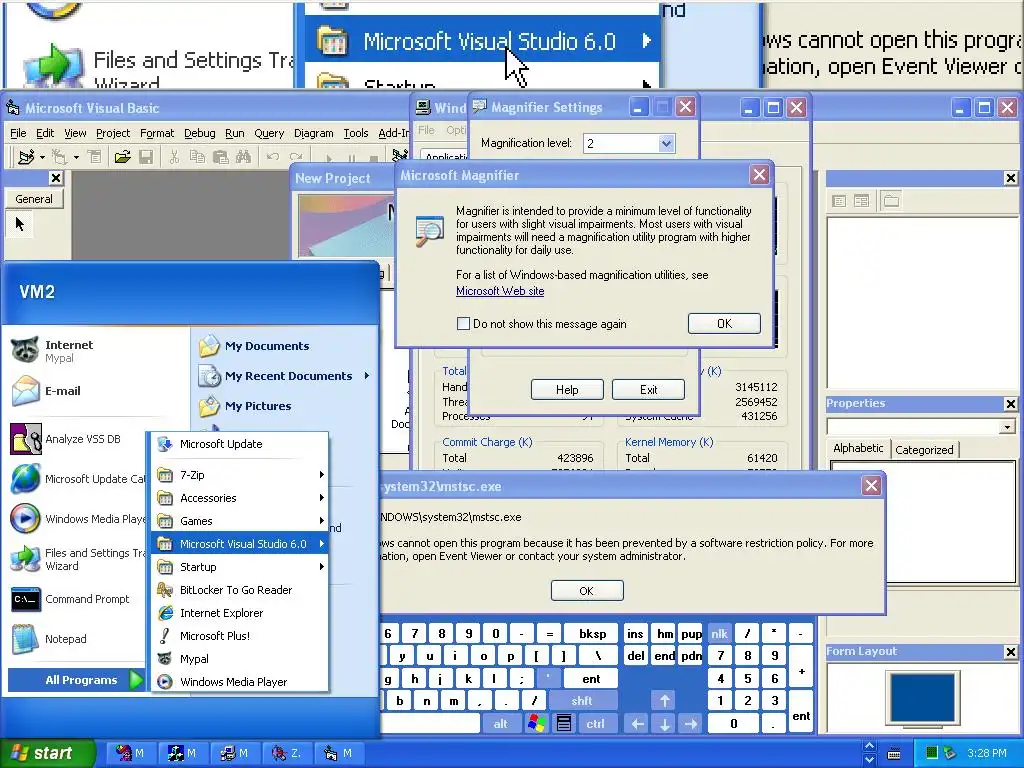Open the Tools menu in Visual Basic

356,133
